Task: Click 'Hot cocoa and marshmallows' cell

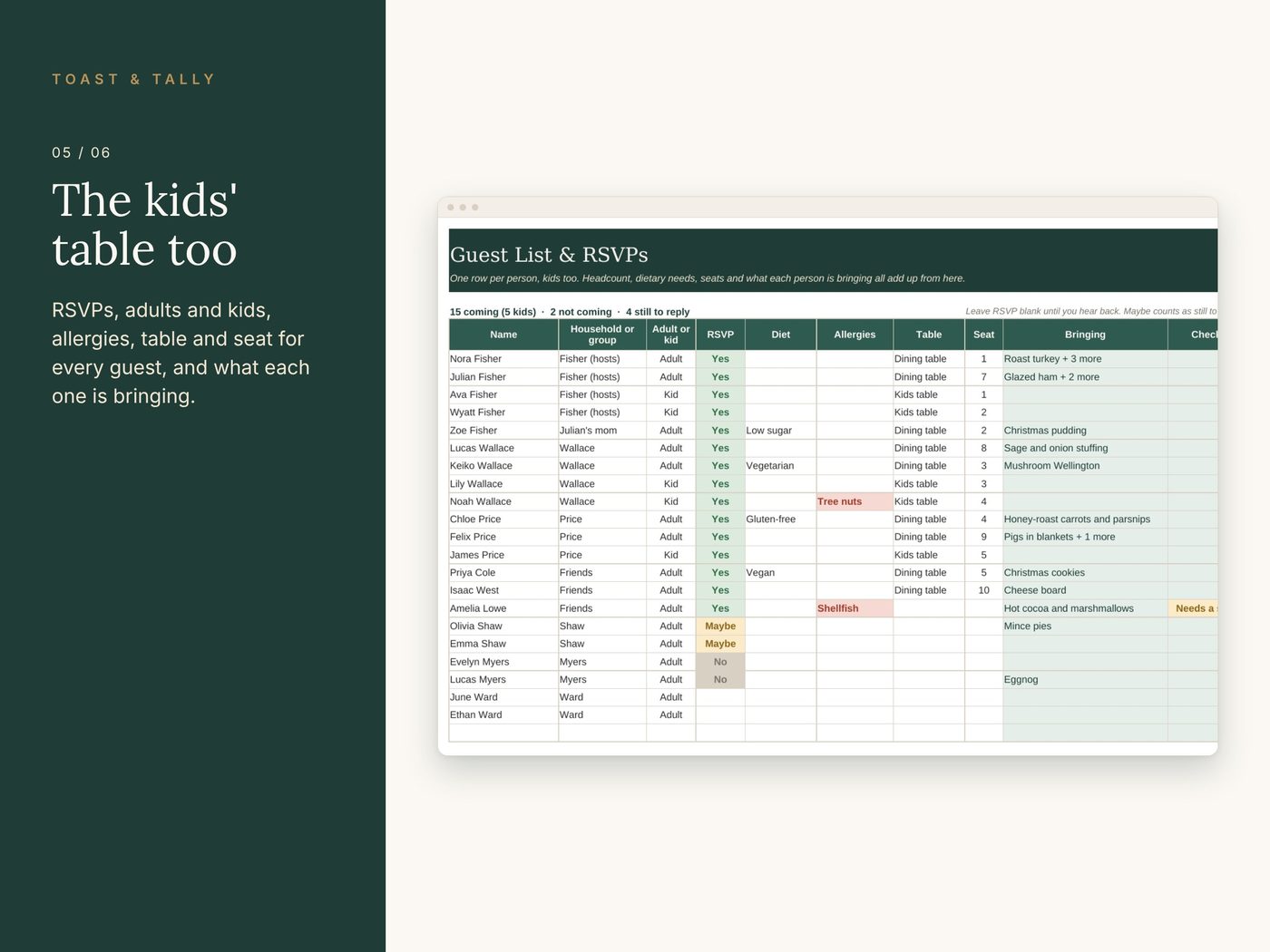Action: (1085, 608)
